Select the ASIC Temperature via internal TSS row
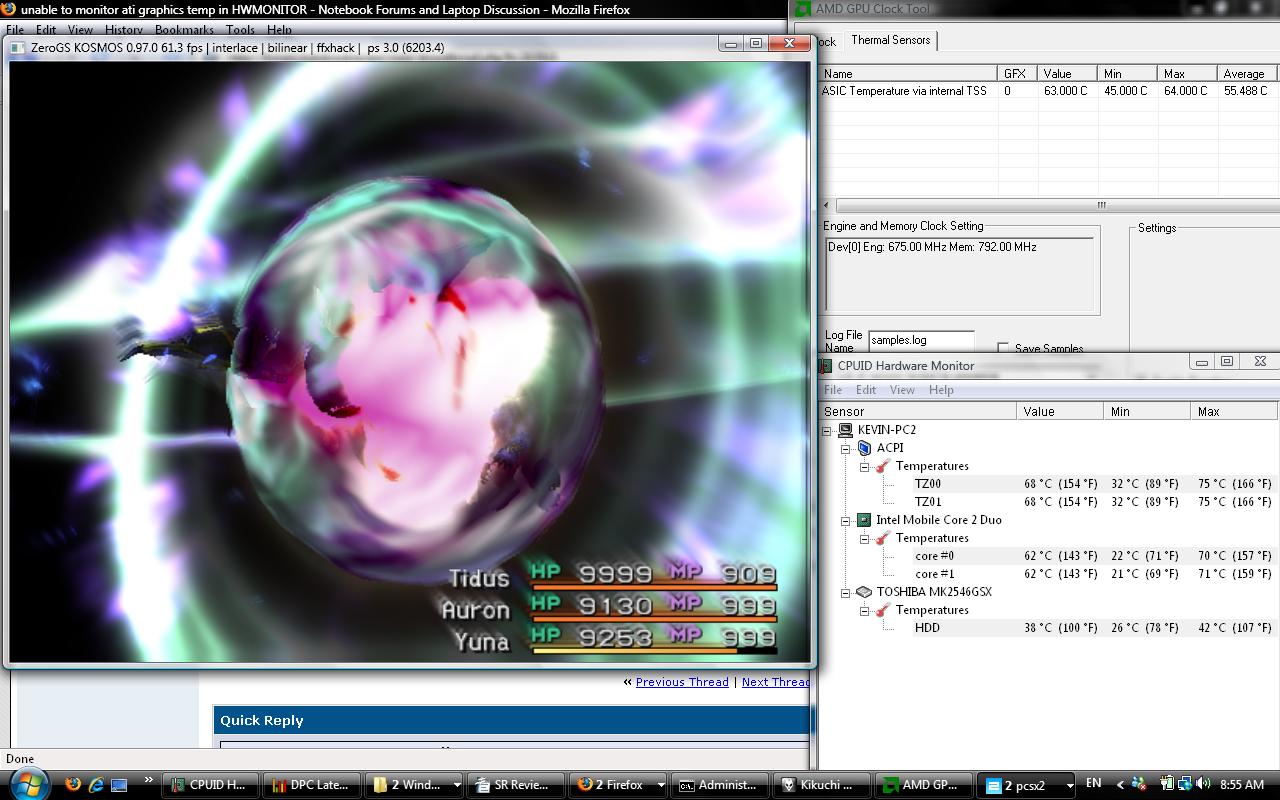Viewport: 1280px width, 800px height. coord(1048,91)
